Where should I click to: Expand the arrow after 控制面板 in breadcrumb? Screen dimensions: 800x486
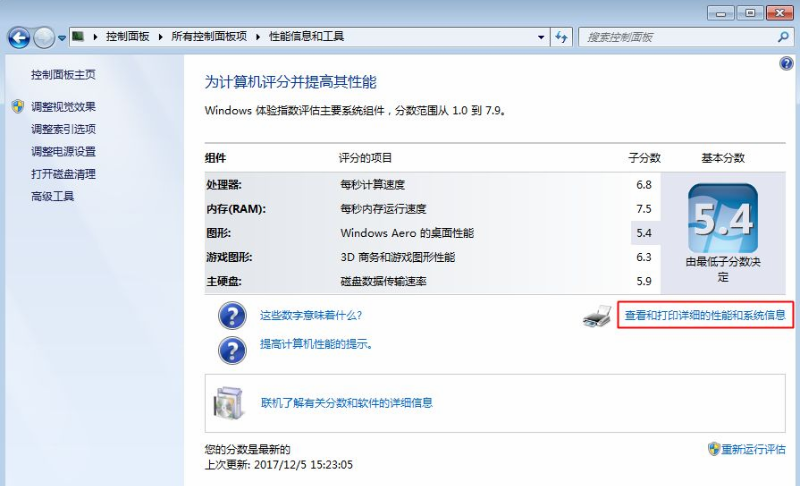pyautogui.click(x=159, y=37)
